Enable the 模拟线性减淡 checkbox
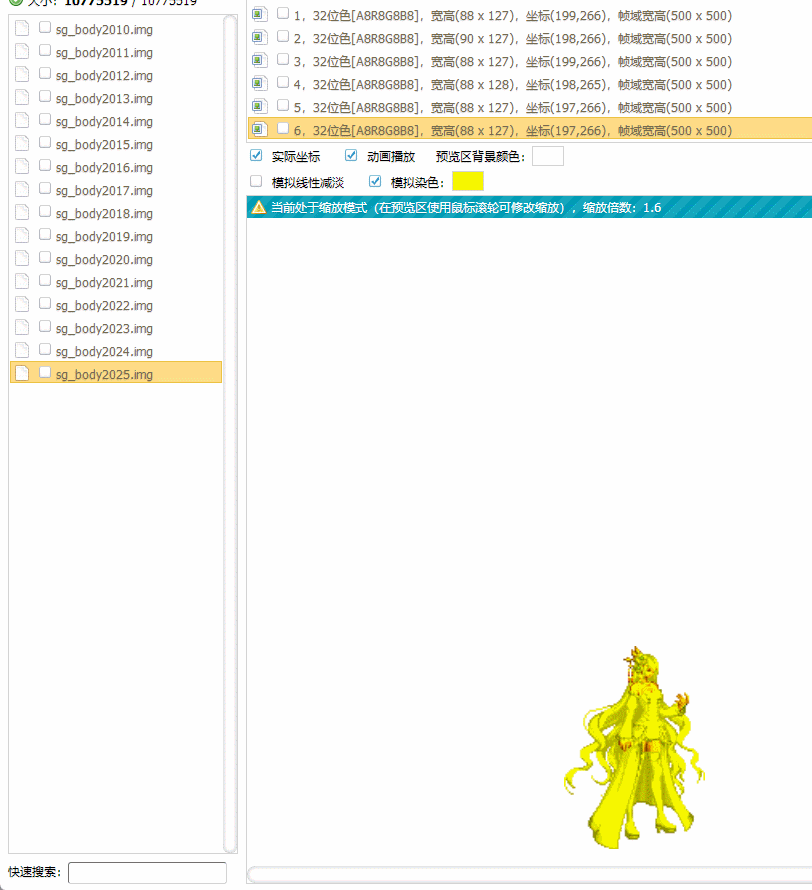 coord(256,181)
